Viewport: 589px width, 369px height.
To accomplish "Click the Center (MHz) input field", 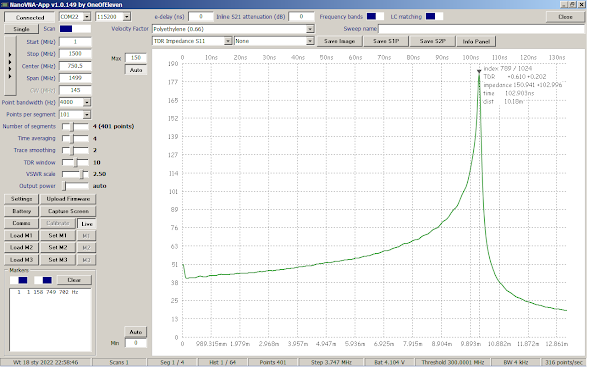I will point(75,66).
